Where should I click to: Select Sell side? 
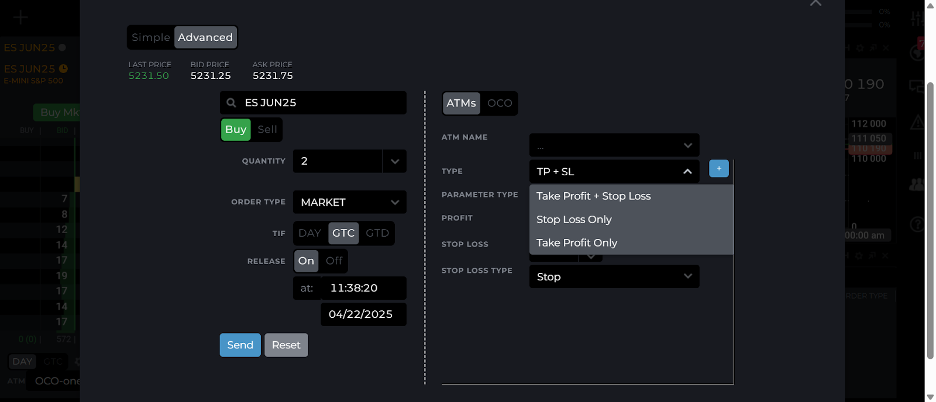click(x=267, y=130)
